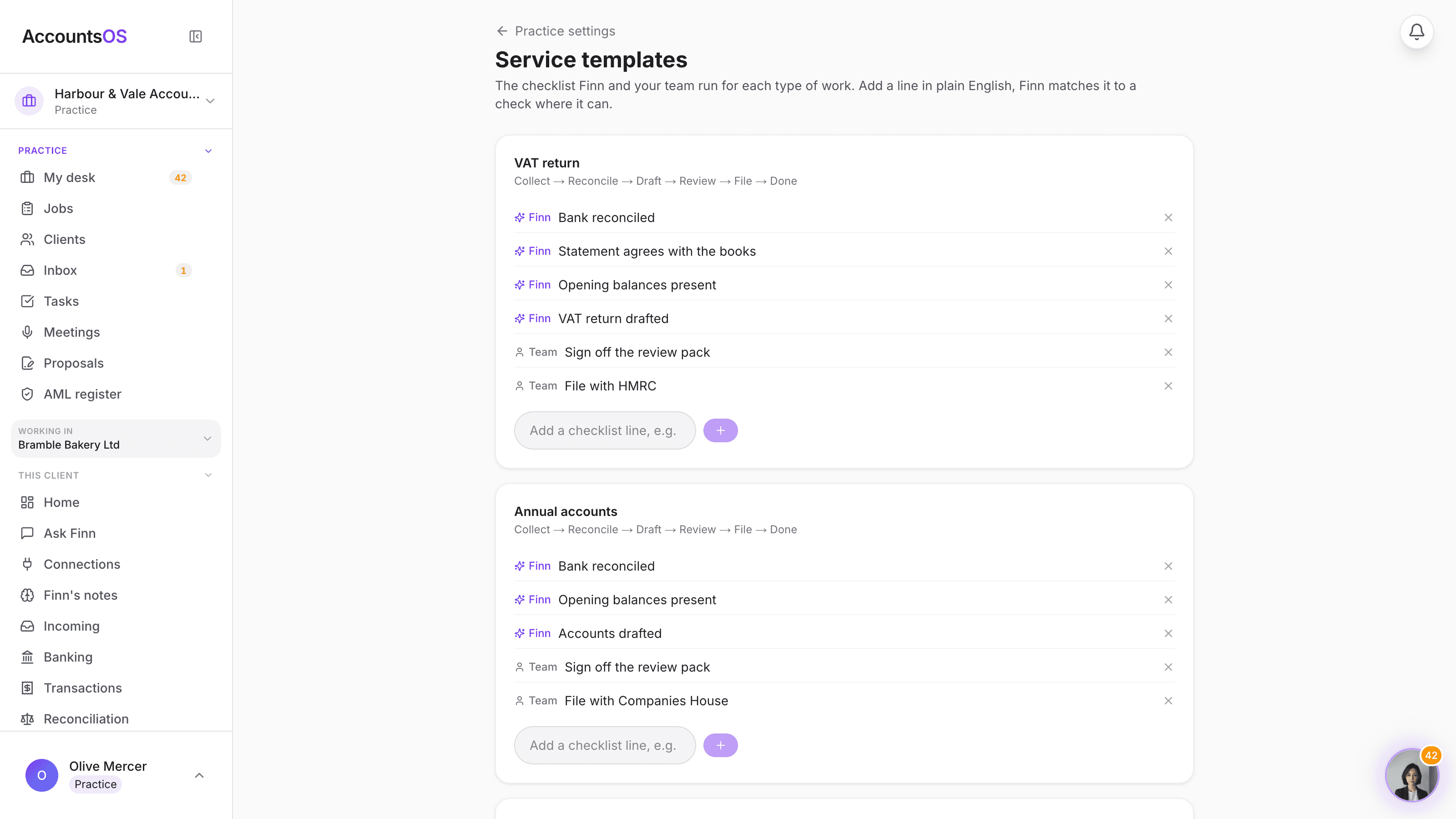Click the Ask Finn chat icon
Image resolution: width=1456 pixels, height=819 pixels.
click(27, 534)
